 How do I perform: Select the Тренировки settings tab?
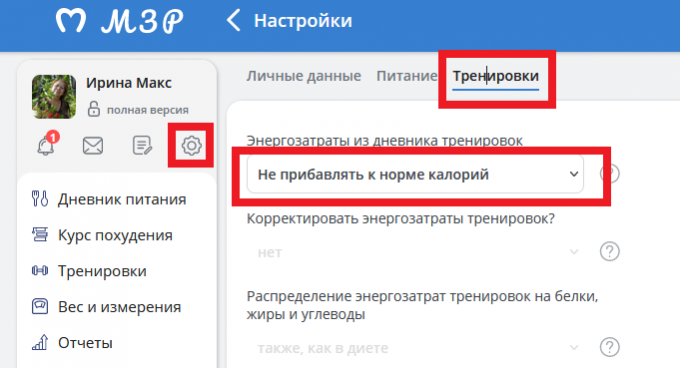click(x=496, y=76)
